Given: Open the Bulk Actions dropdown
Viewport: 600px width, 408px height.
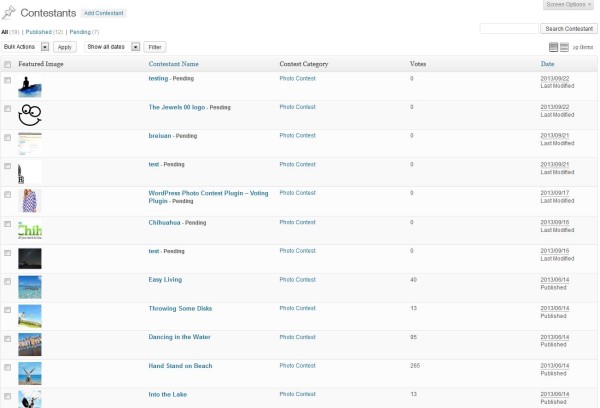Looking at the screenshot, I should pos(26,47).
